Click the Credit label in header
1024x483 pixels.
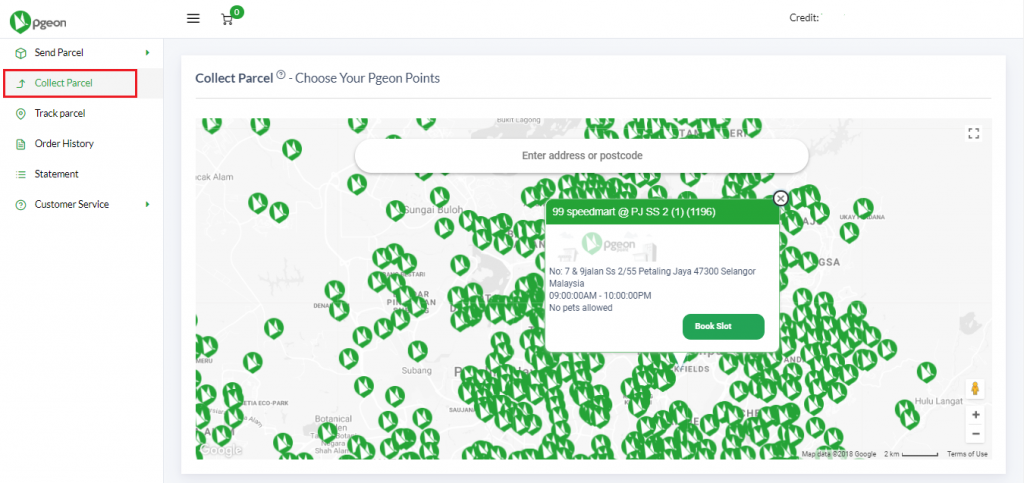pos(804,18)
